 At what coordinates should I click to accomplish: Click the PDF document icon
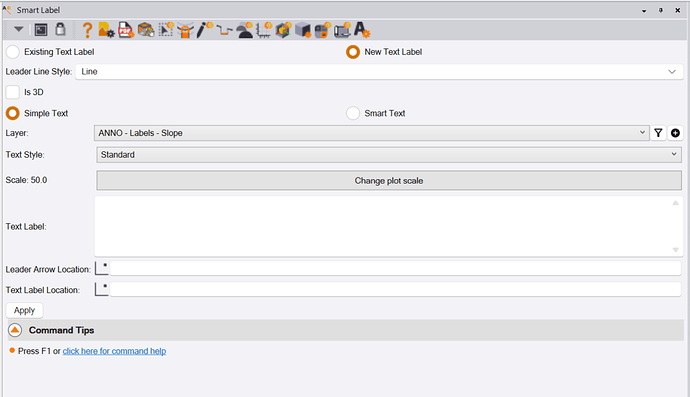pyautogui.click(x=126, y=30)
